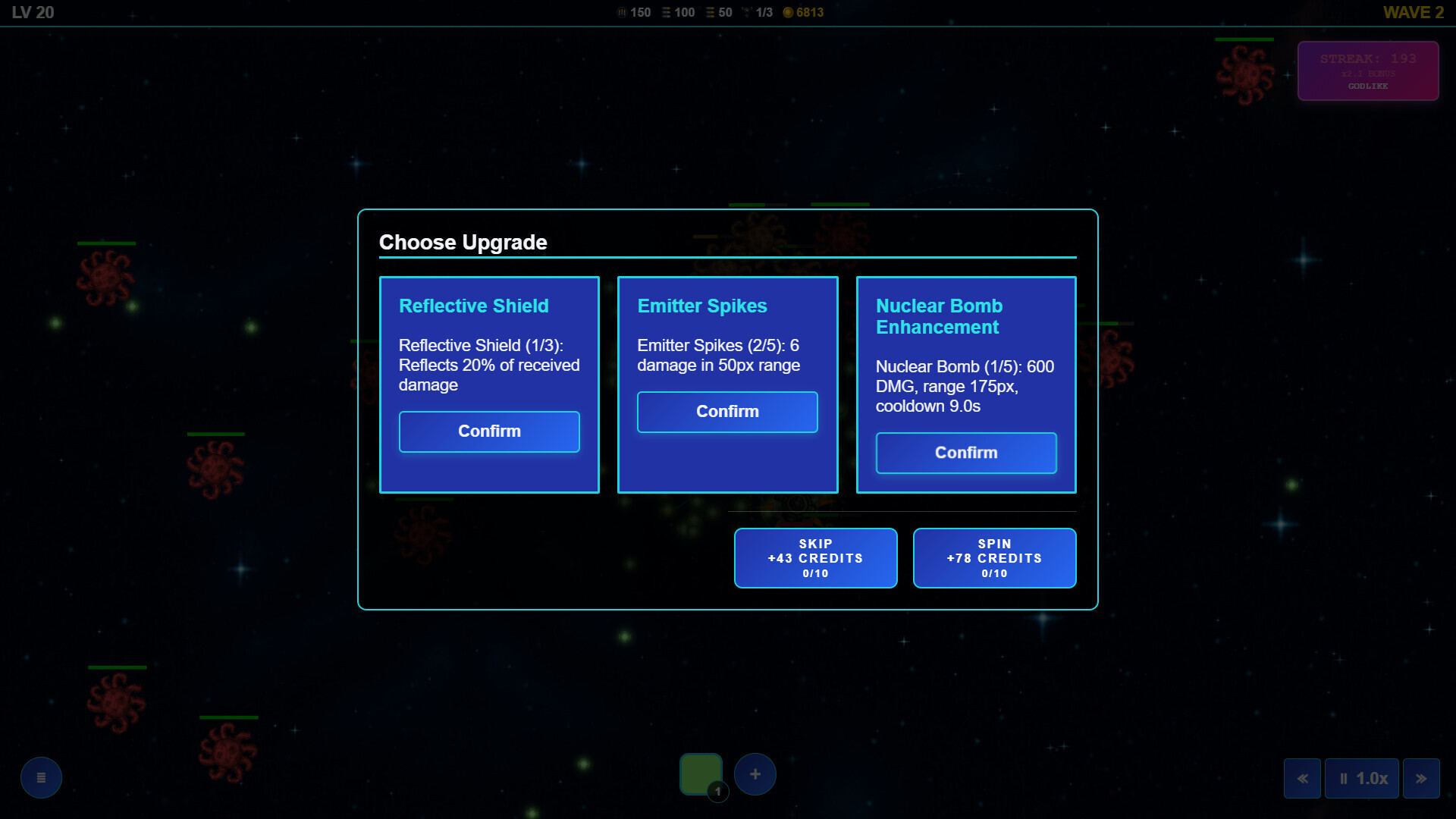Click the plus add-slot button
This screenshot has width=1456, height=819.
[755, 774]
